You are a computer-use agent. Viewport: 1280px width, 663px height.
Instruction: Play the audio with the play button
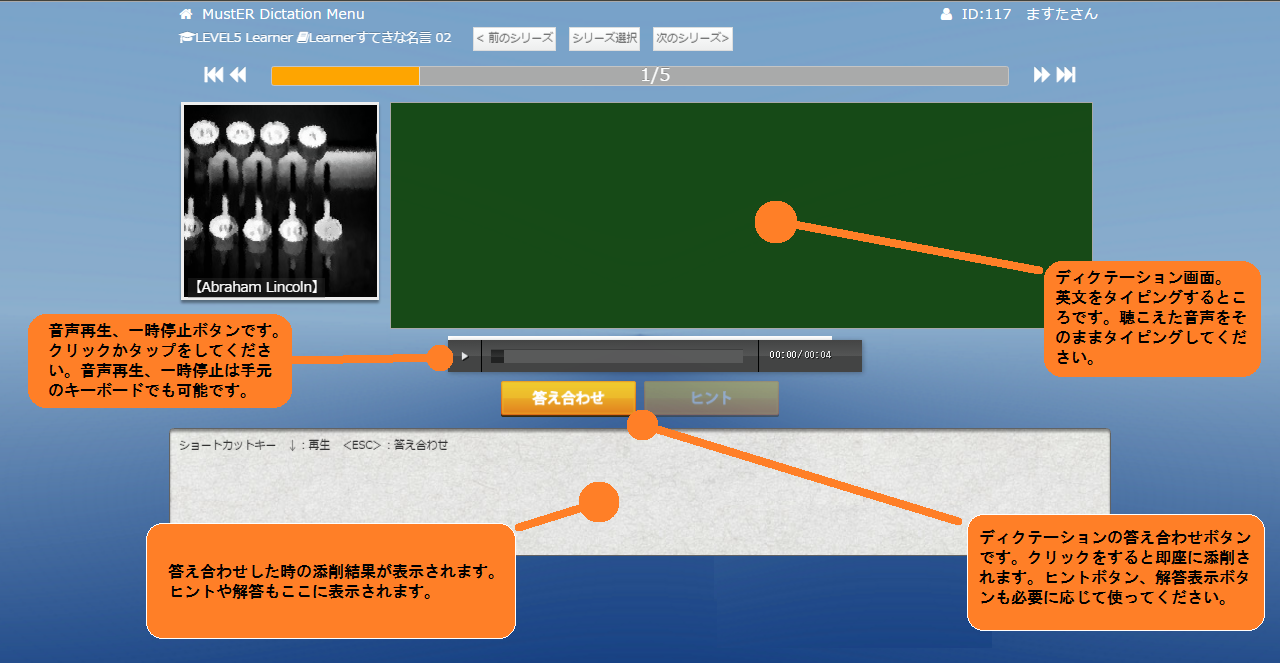pos(464,356)
